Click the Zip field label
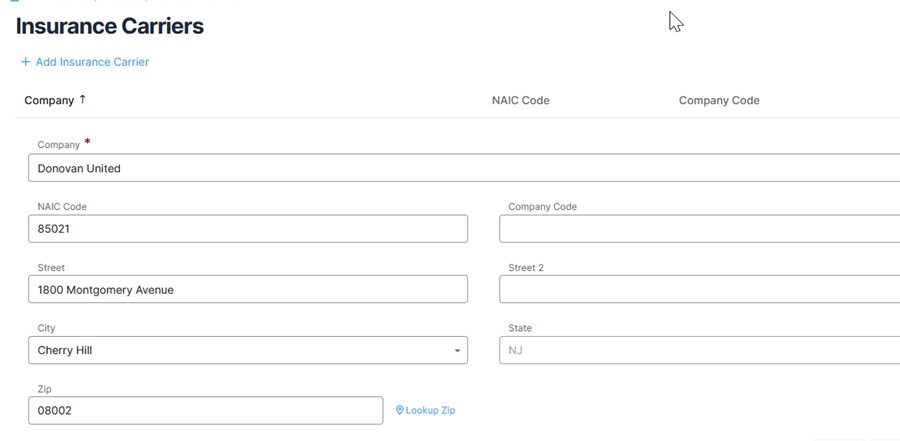This screenshot has height=441, width=900. (x=45, y=389)
